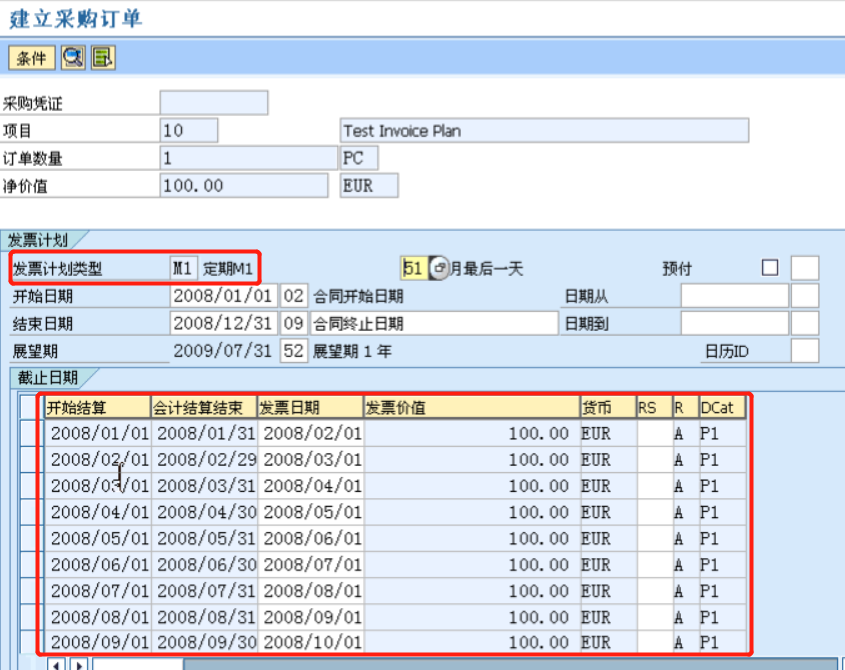Click the table's horizontal scrollbar thumb
Image resolution: width=845 pixels, height=670 pixels.
pyautogui.click(x=138, y=665)
